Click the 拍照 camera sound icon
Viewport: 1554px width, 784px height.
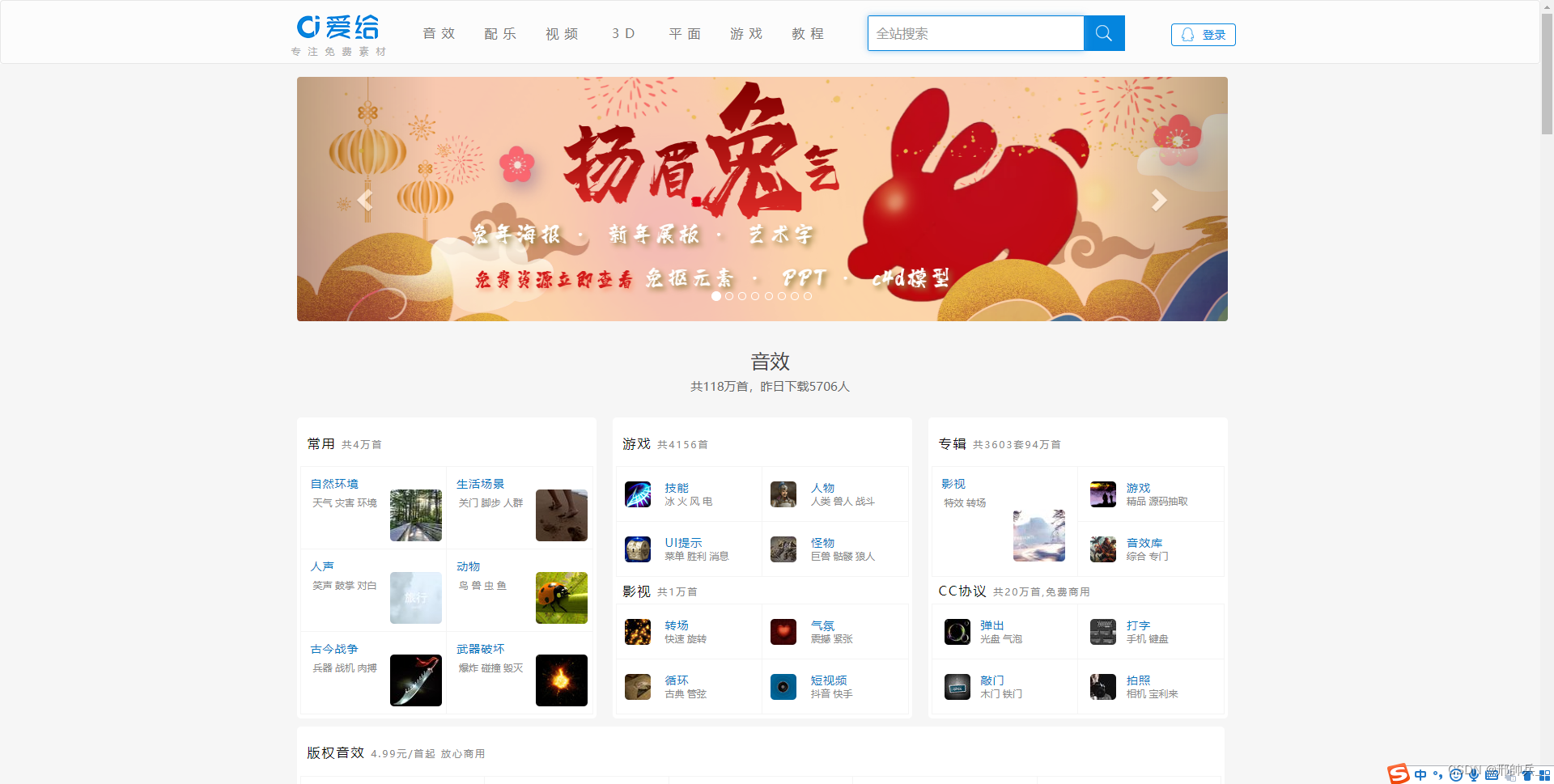1103,687
